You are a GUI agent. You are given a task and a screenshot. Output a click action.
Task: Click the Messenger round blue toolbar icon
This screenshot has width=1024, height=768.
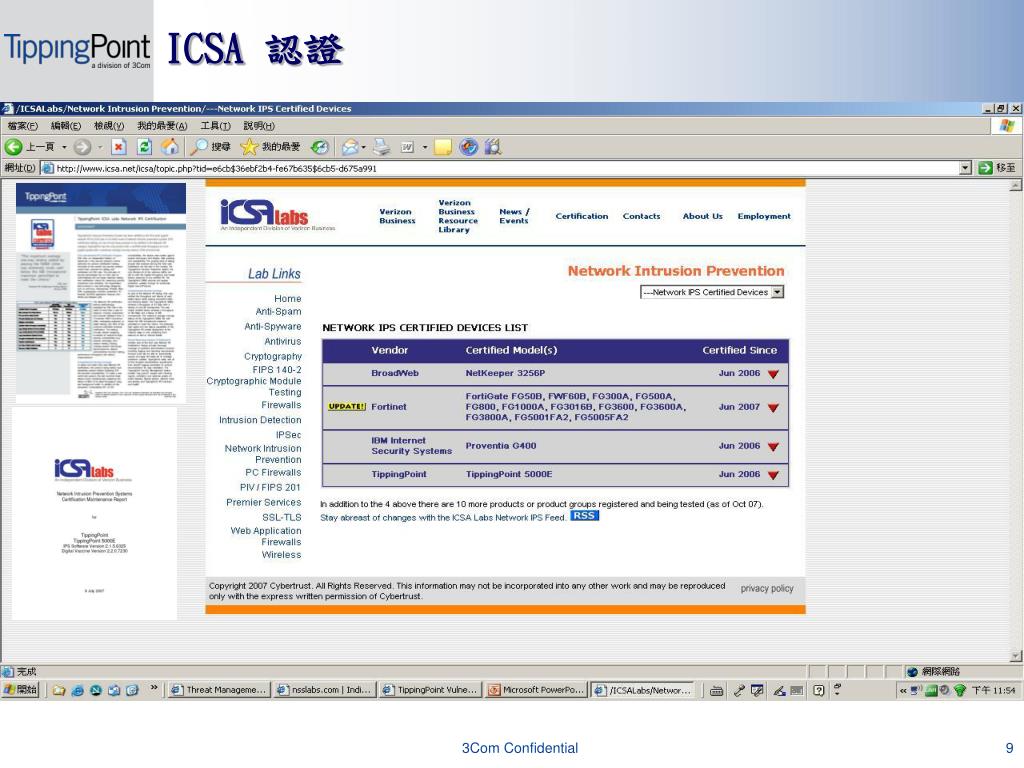[x=468, y=147]
